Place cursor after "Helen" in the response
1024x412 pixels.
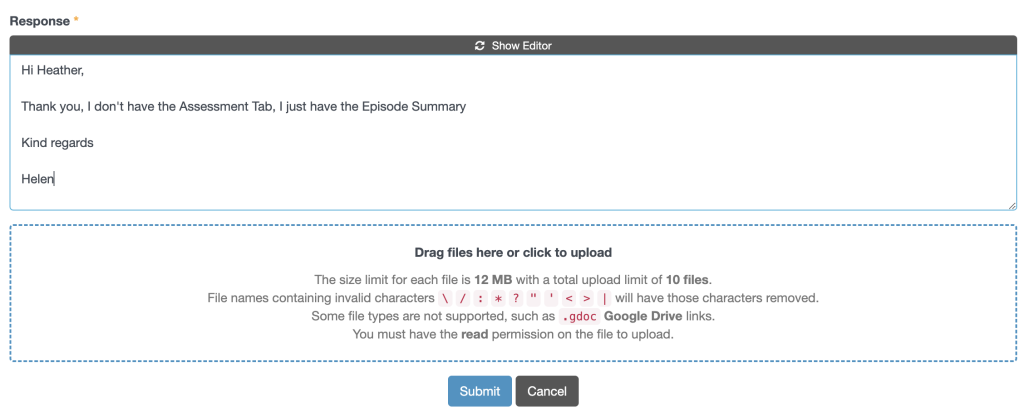pos(56,179)
